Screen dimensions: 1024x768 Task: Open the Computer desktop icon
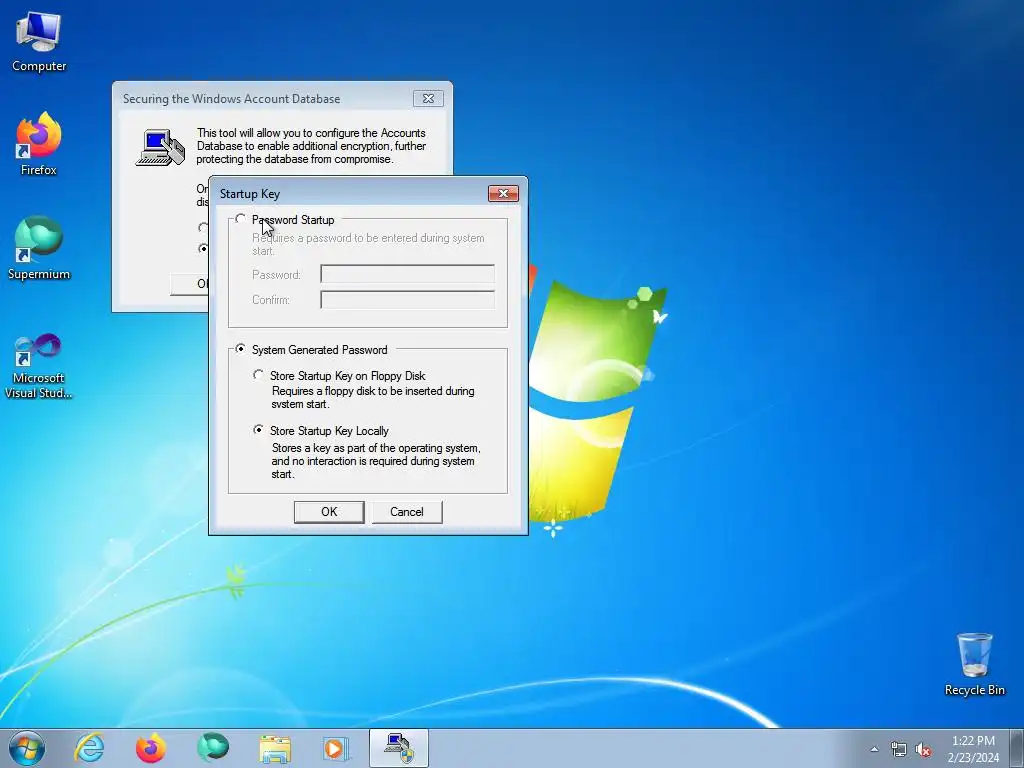(x=39, y=42)
